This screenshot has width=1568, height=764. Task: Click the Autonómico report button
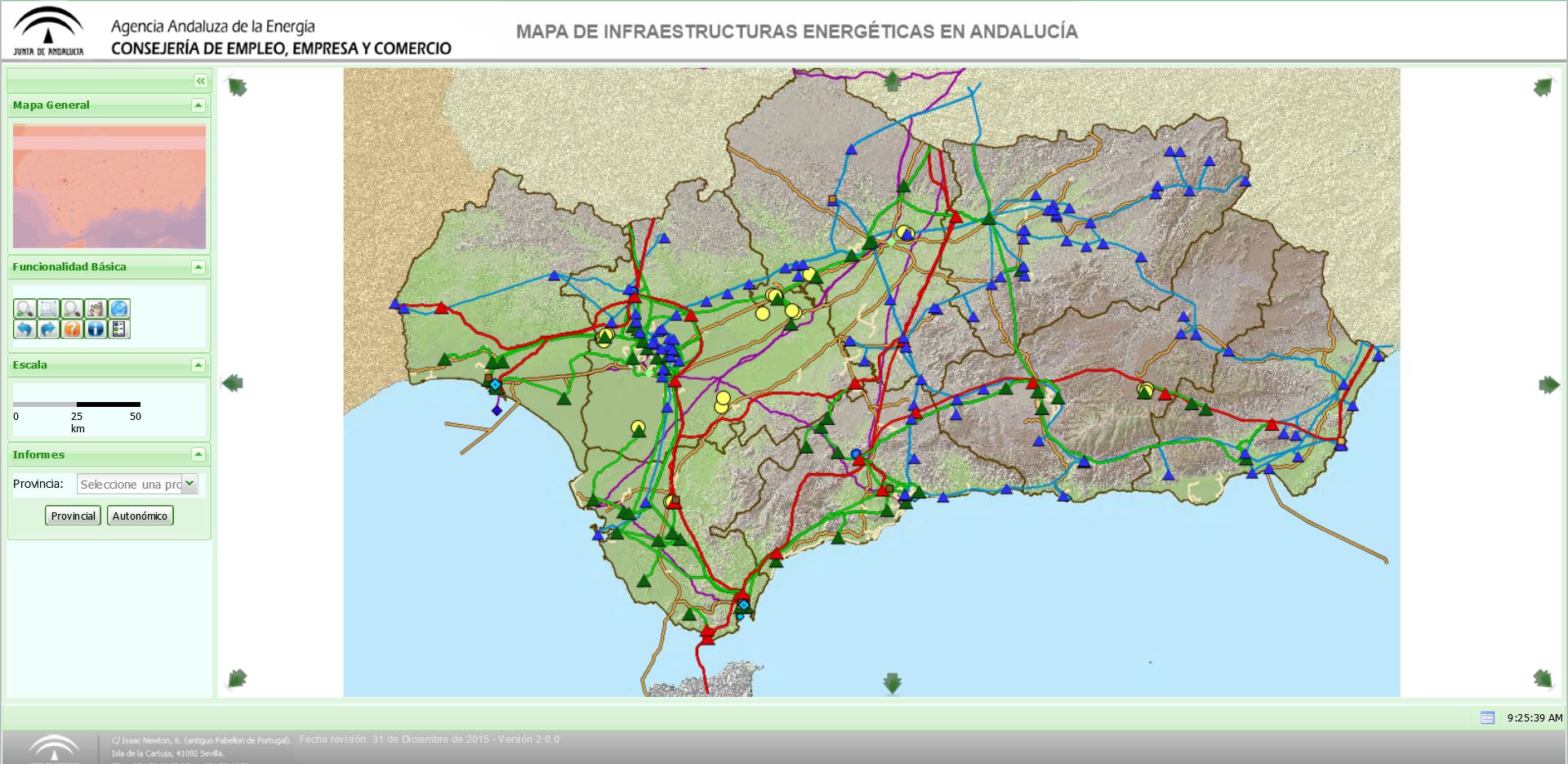pos(140,516)
